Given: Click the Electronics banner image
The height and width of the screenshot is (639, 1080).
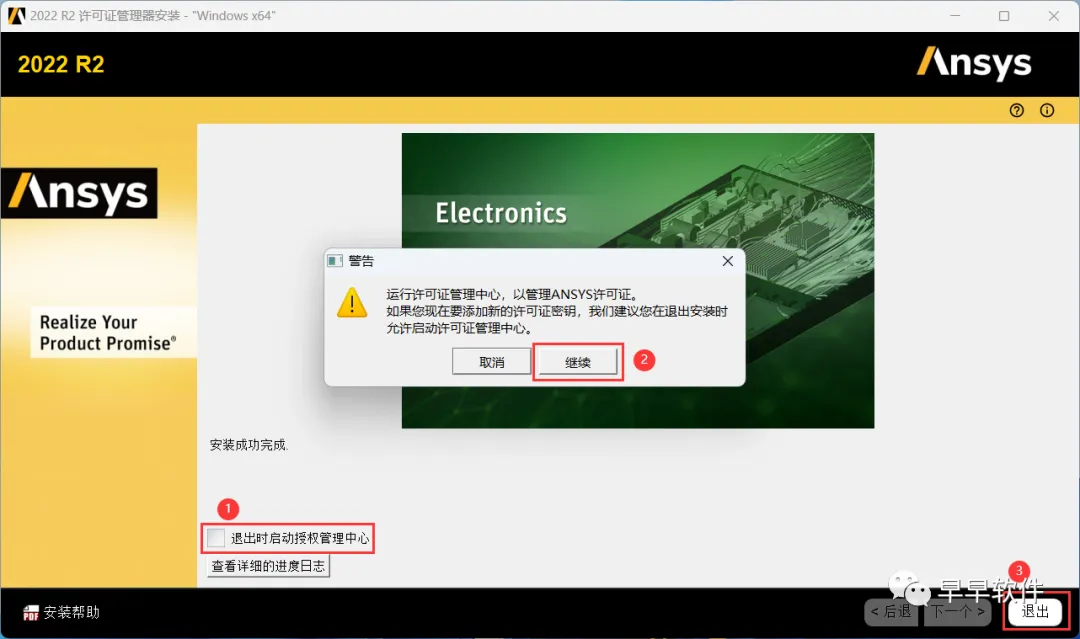Looking at the screenshot, I should click(x=638, y=280).
